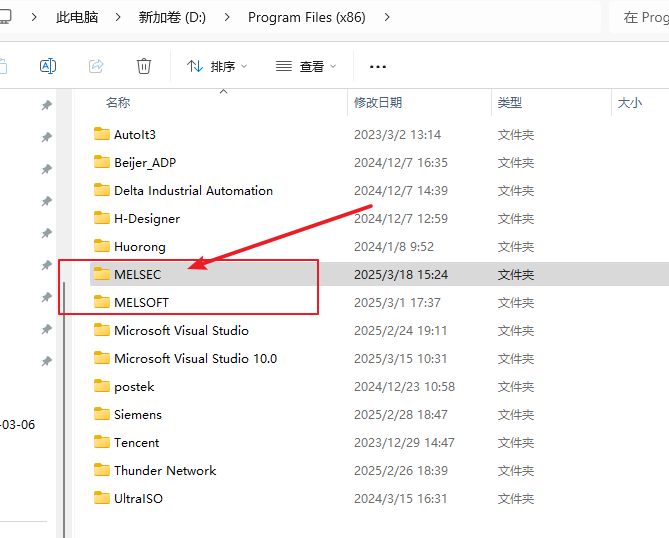This screenshot has height=538, width=669.
Task: Click the Rename toolbar icon
Action: [x=48, y=66]
